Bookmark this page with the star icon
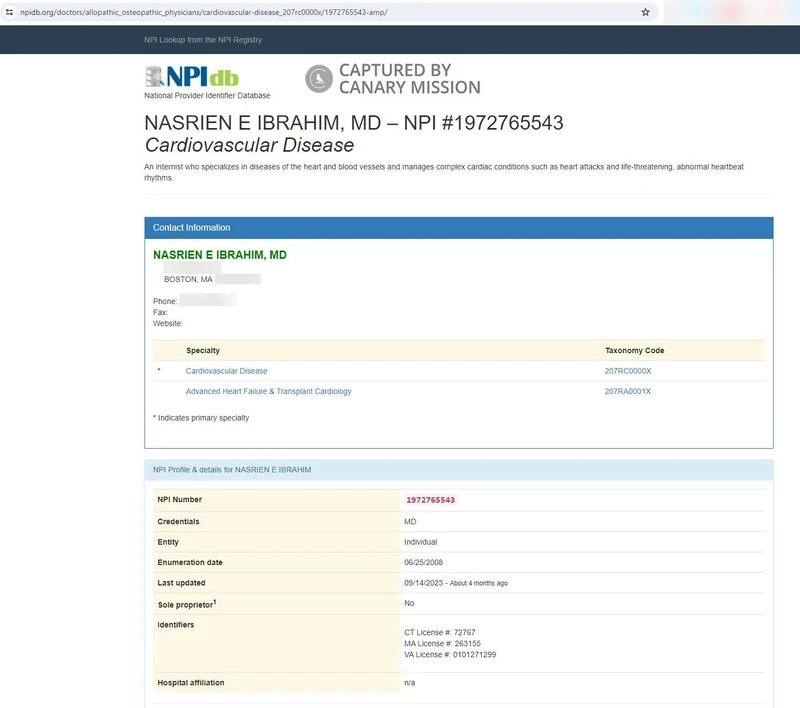 click(x=645, y=12)
